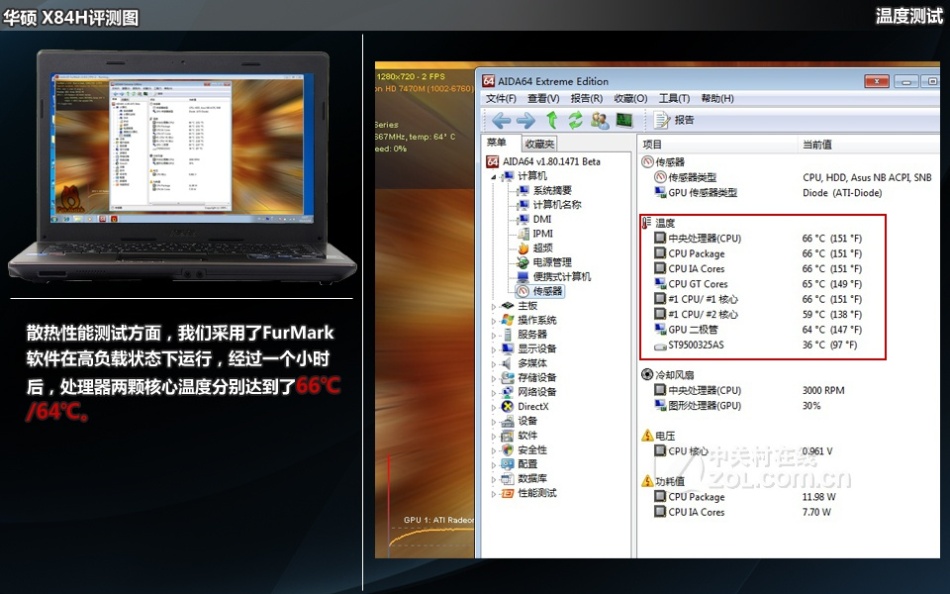Open the 收藏(O) menu

pos(631,98)
